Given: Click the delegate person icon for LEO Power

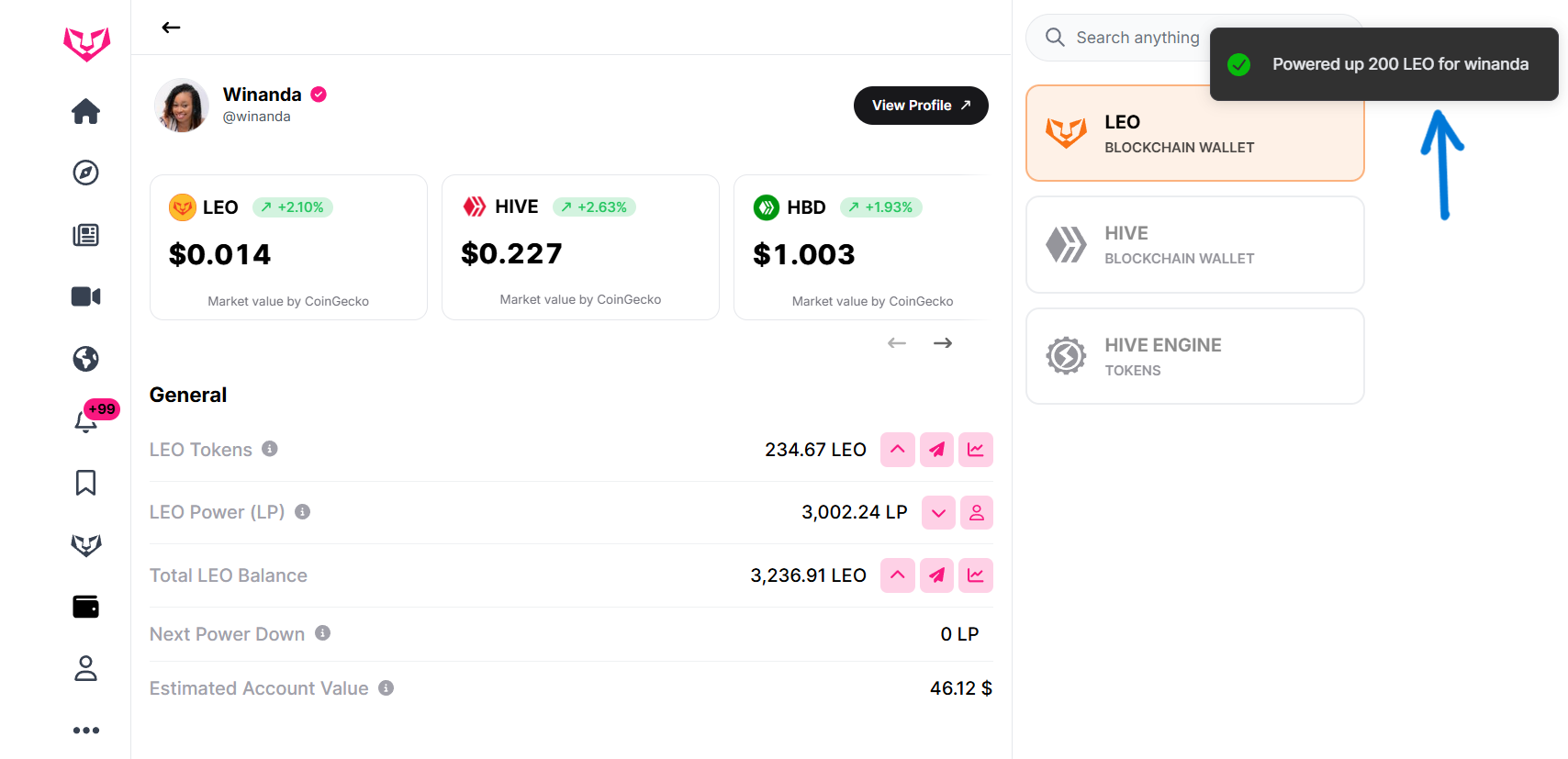Looking at the screenshot, I should (x=976, y=513).
